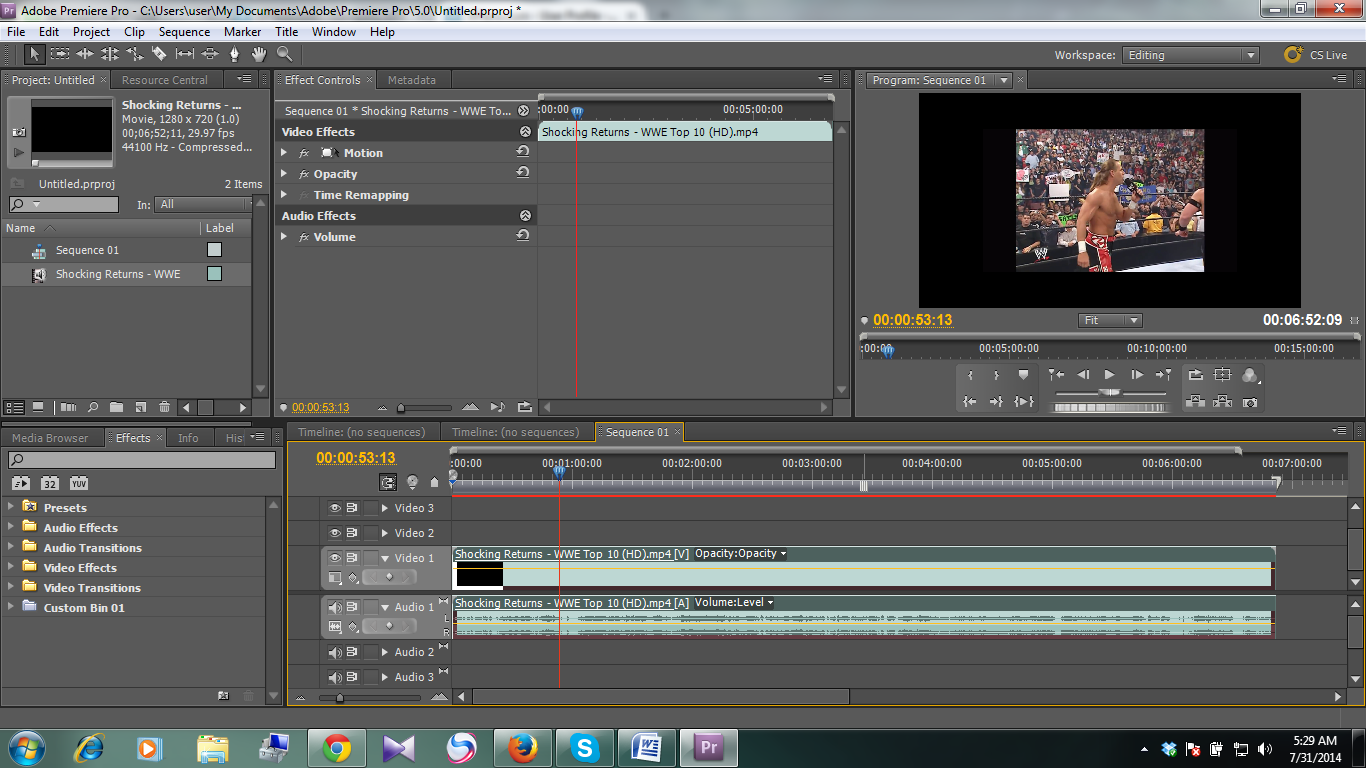This screenshot has width=1366, height=768.
Task: Switch to the Metadata tab
Action: click(412, 80)
